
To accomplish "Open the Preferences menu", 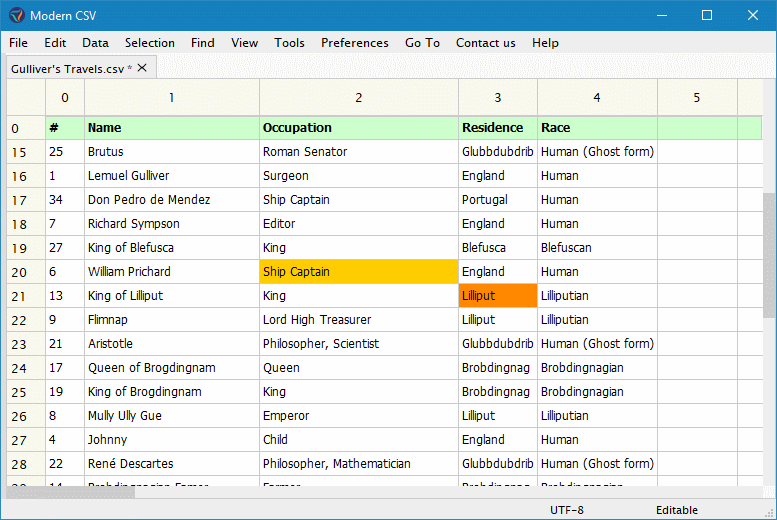I will tap(355, 43).
